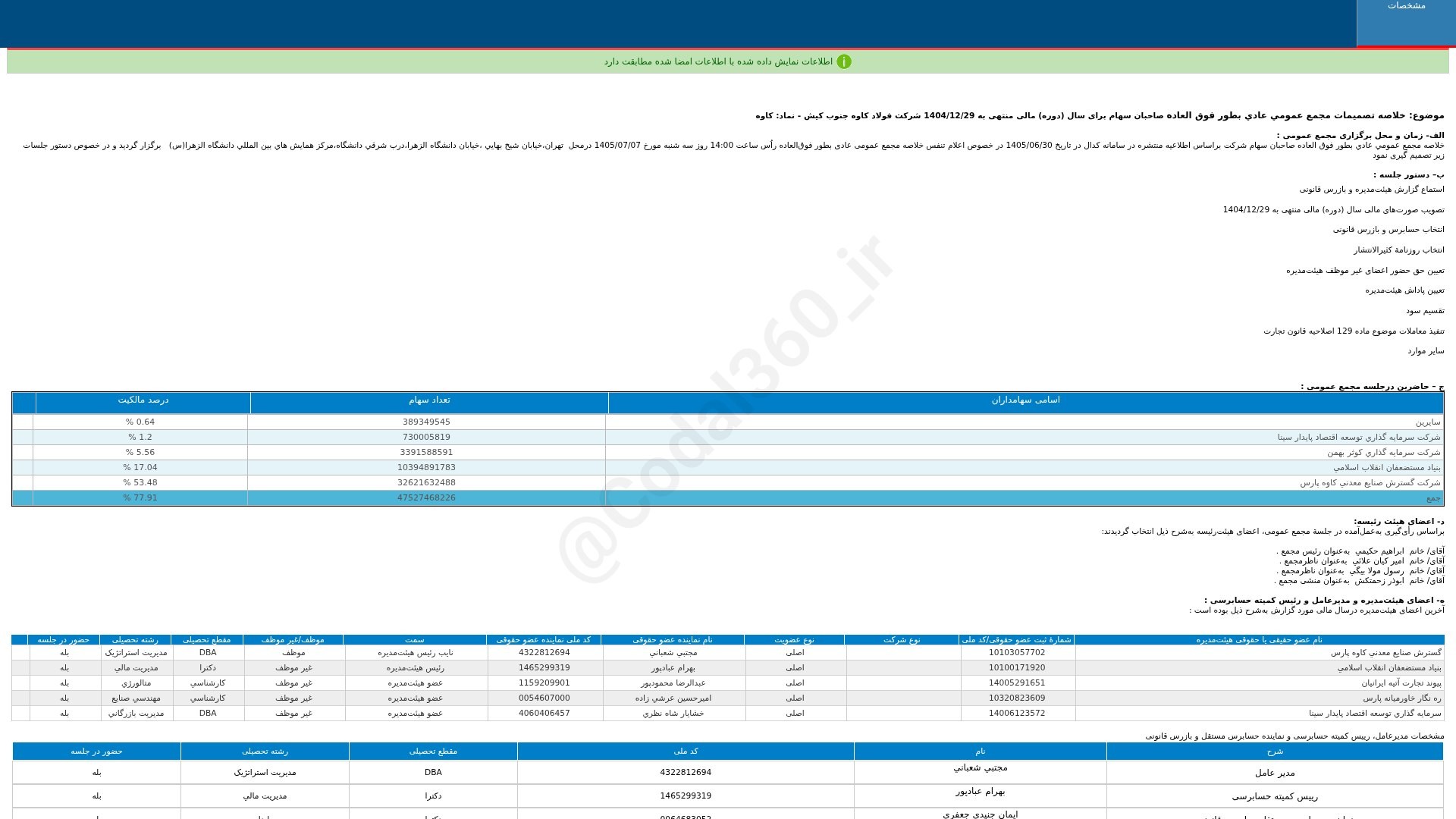This screenshot has height=819, width=1456.
Task: Click the green signed information notification bar
Action: coord(728,61)
